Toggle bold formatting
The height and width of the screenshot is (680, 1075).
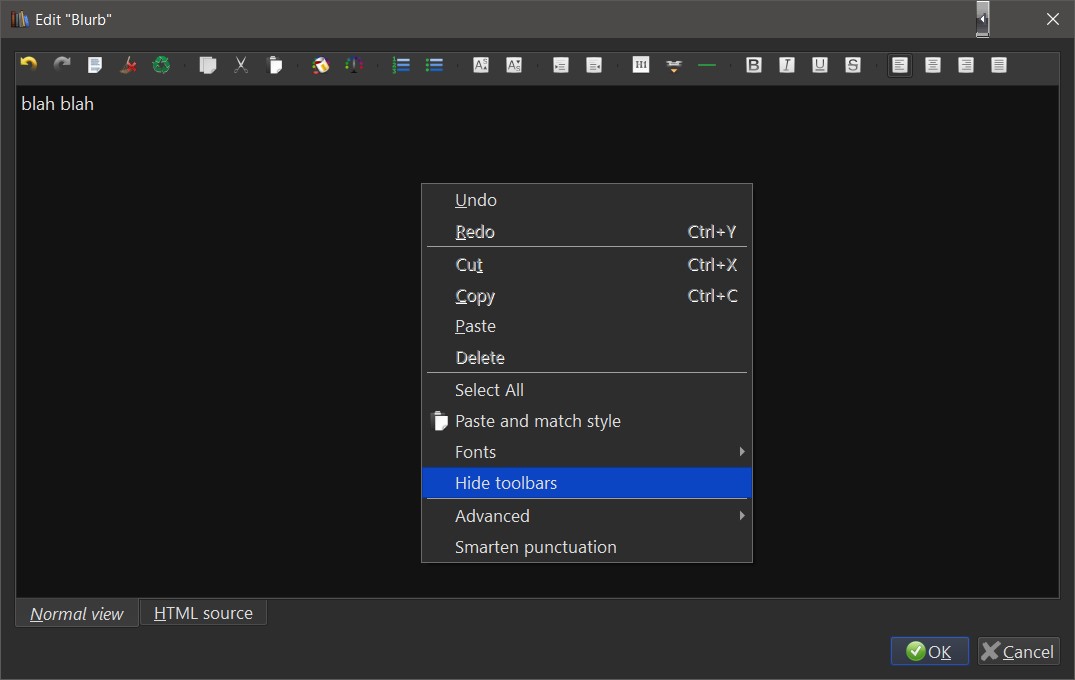pos(754,65)
